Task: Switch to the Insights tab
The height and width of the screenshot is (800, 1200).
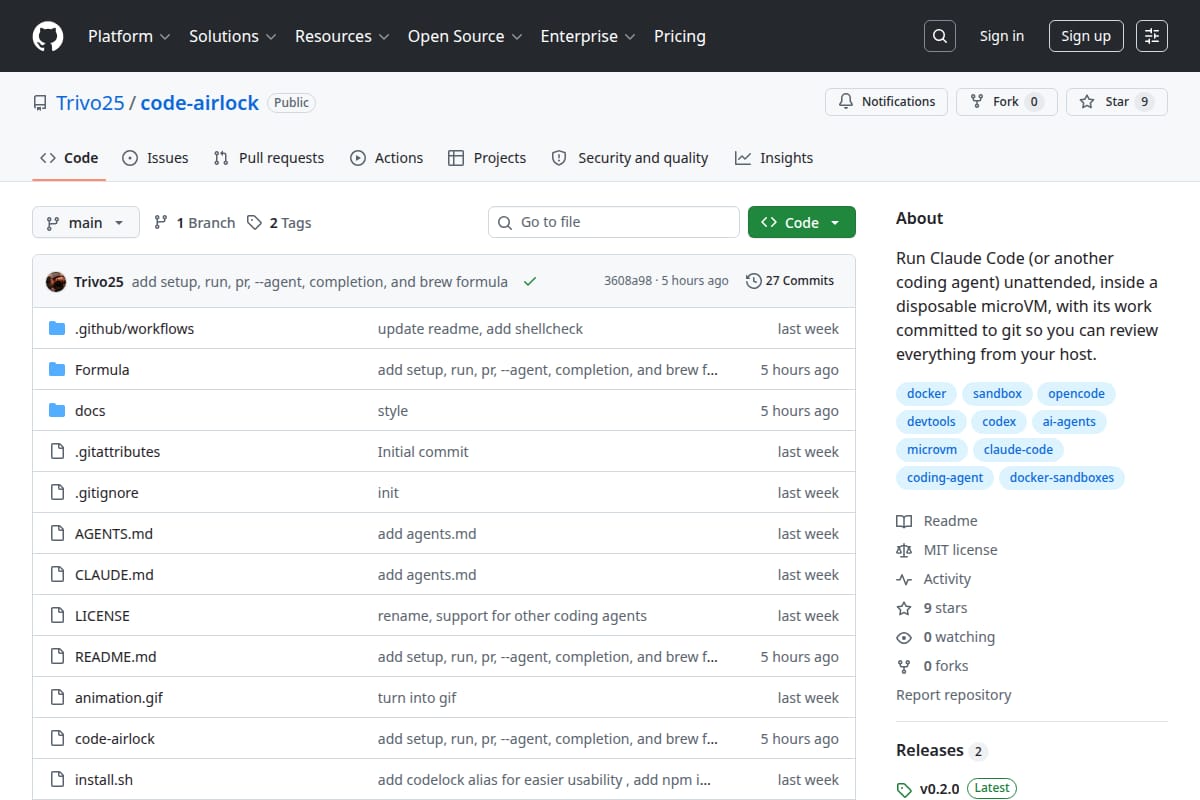Action: 774,158
